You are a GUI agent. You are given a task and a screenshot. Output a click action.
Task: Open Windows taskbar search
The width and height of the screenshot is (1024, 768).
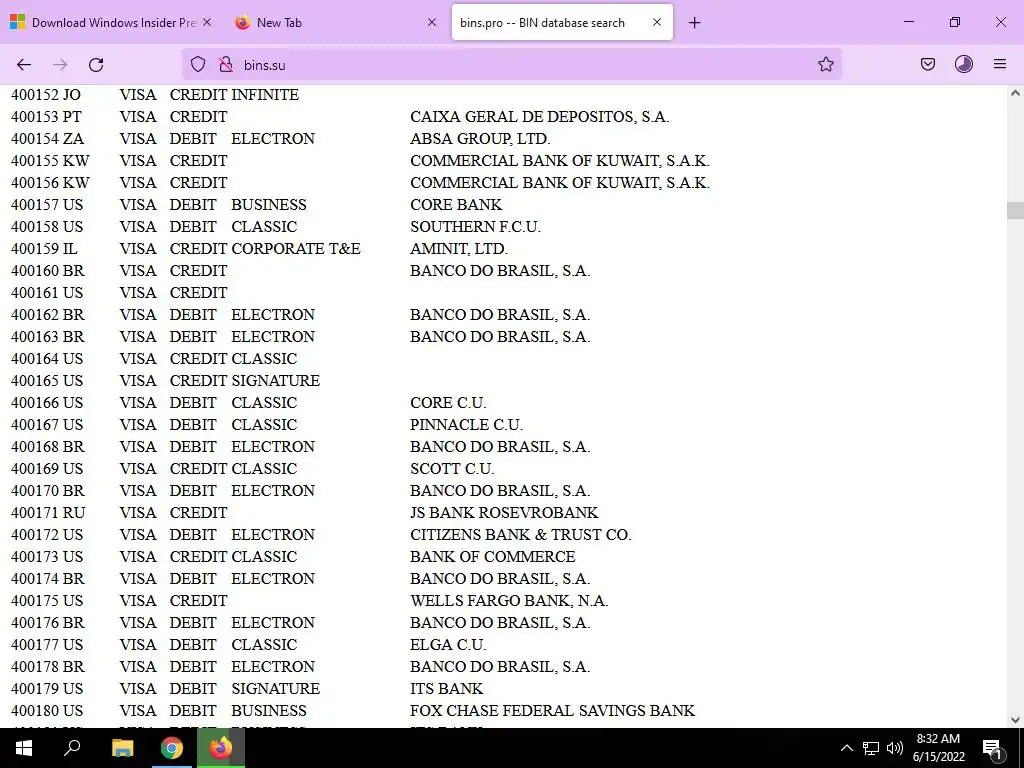pyautogui.click(x=72, y=748)
